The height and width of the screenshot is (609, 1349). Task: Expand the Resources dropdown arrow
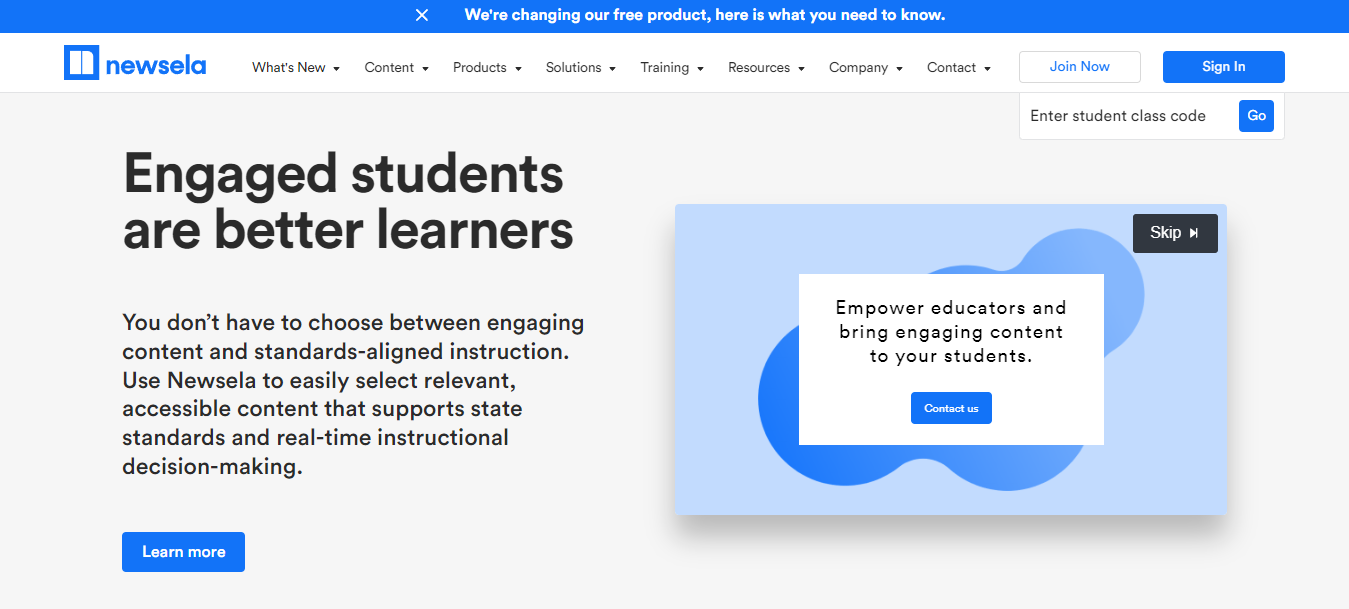pyautogui.click(x=801, y=69)
